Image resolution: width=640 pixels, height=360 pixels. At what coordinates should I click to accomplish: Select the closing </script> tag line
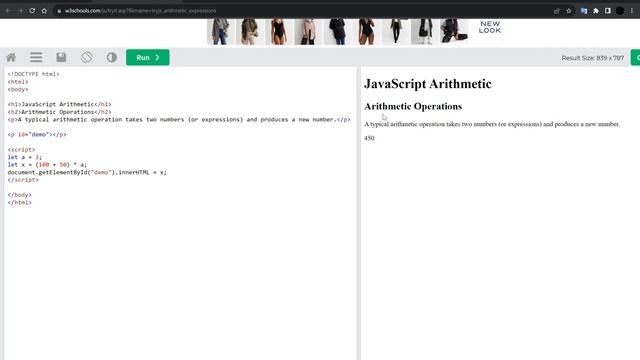(23, 180)
